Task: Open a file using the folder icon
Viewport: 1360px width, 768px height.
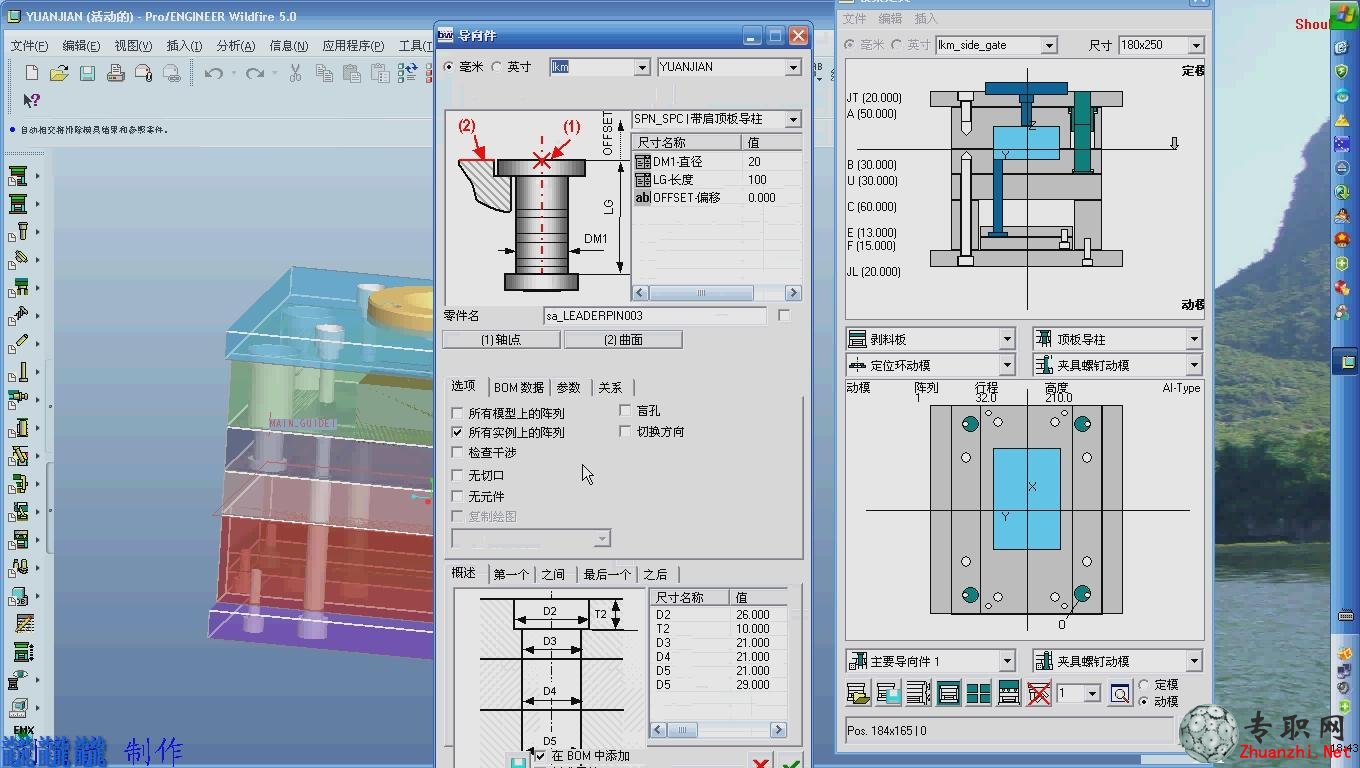Action: pos(59,73)
